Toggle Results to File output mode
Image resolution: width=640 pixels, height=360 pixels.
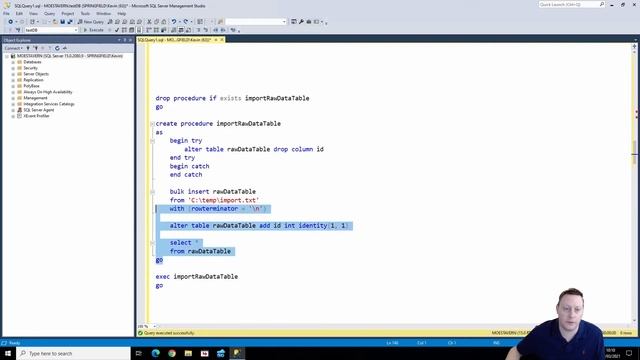(x=189, y=30)
